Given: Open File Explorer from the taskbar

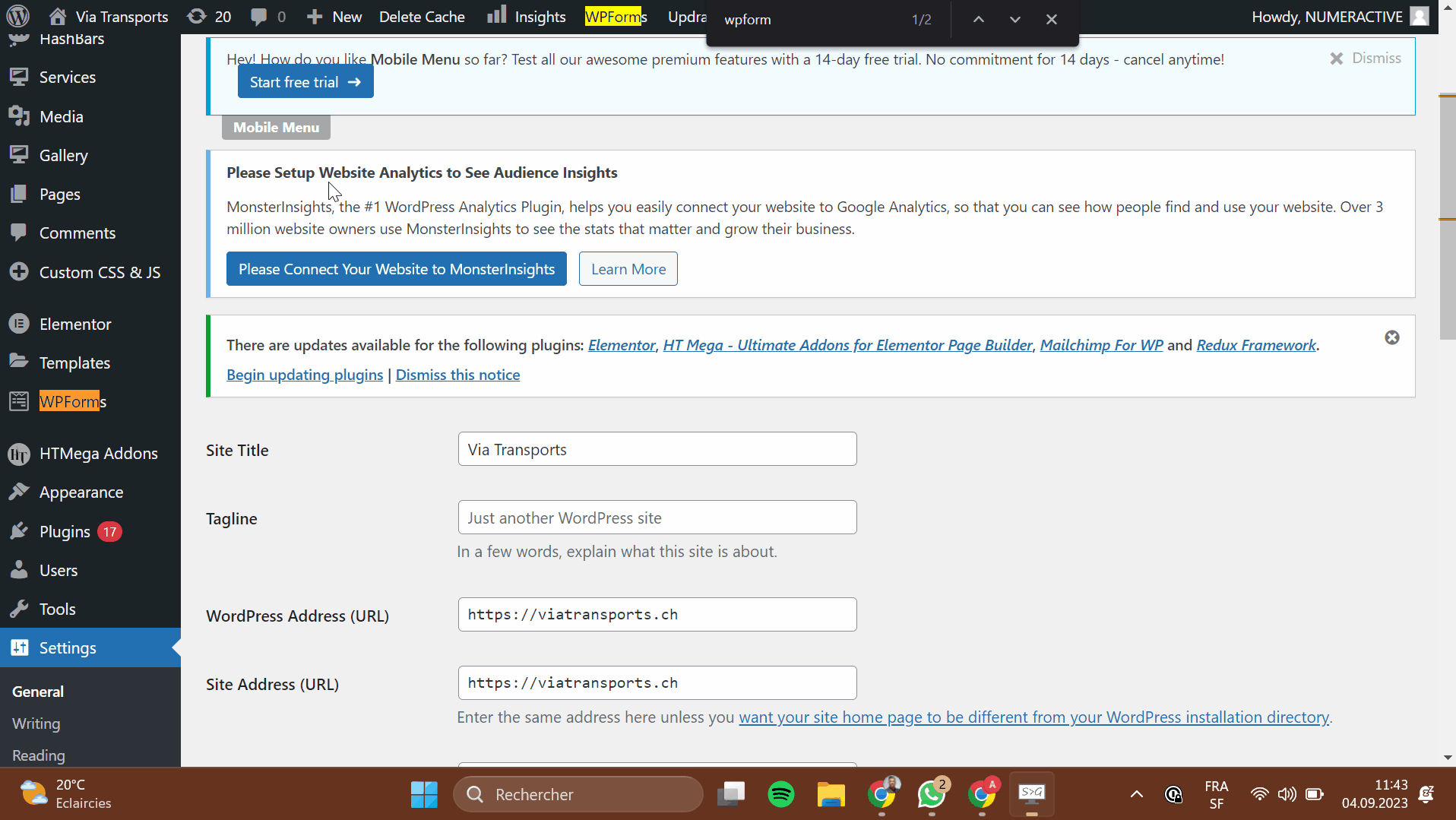Looking at the screenshot, I should click(x=831, y=794).
